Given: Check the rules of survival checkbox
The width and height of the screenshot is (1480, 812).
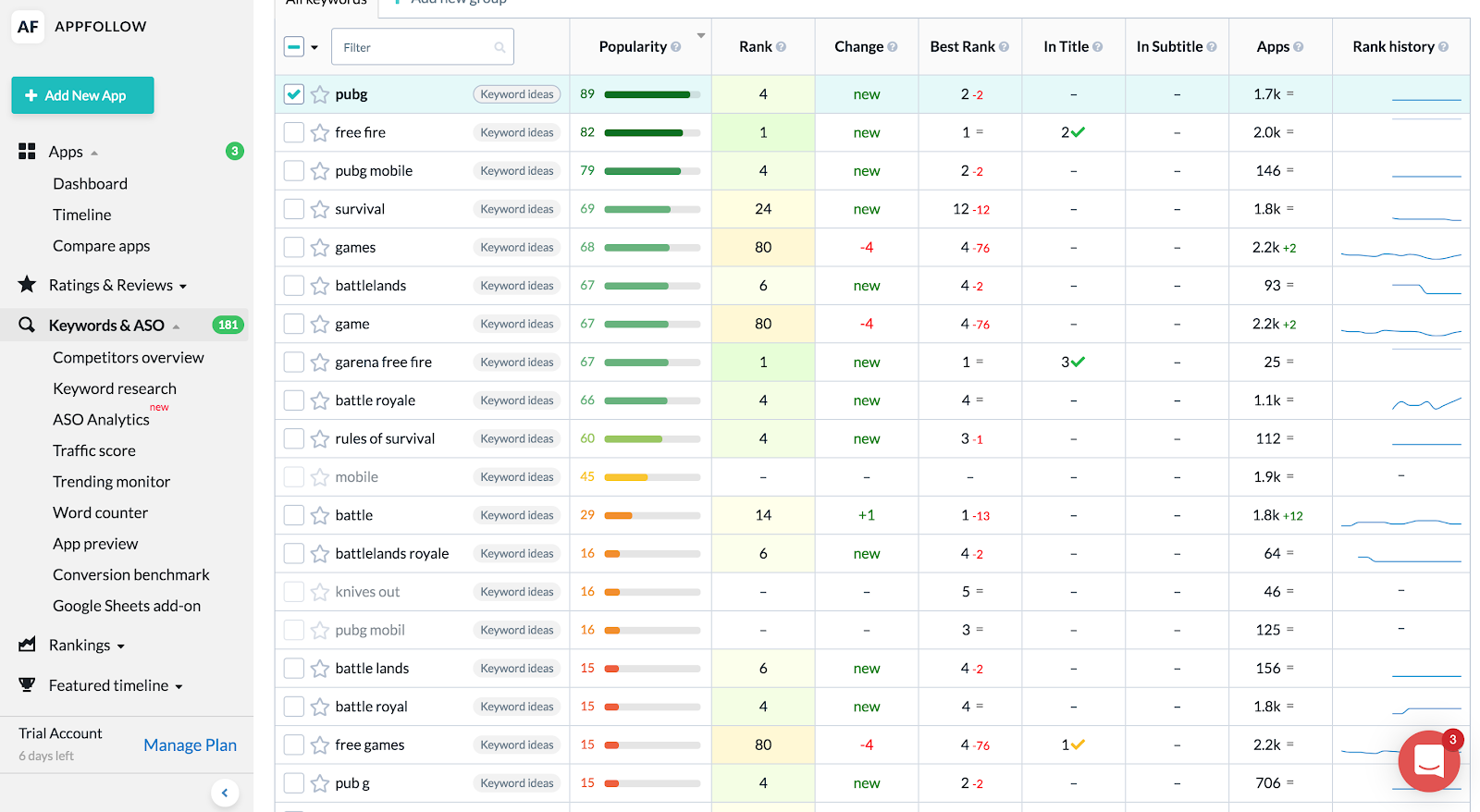Looking at the screenshot, I should click(x=294, y=439).
